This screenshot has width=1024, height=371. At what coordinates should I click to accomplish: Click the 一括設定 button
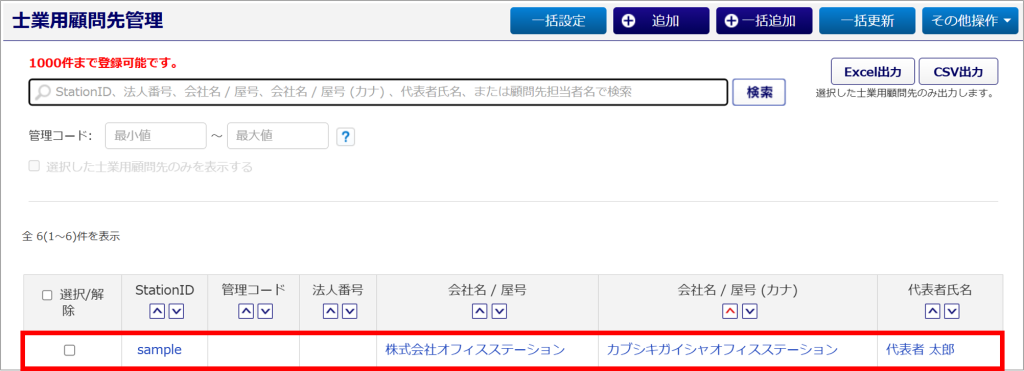tap(558, 21)
